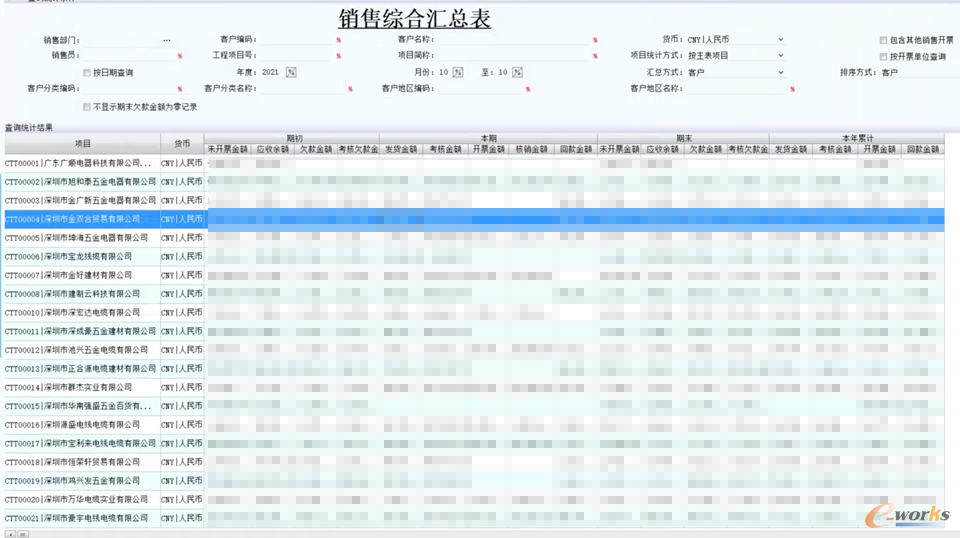Click 期初 应收余额 column header

click(272, 149)
